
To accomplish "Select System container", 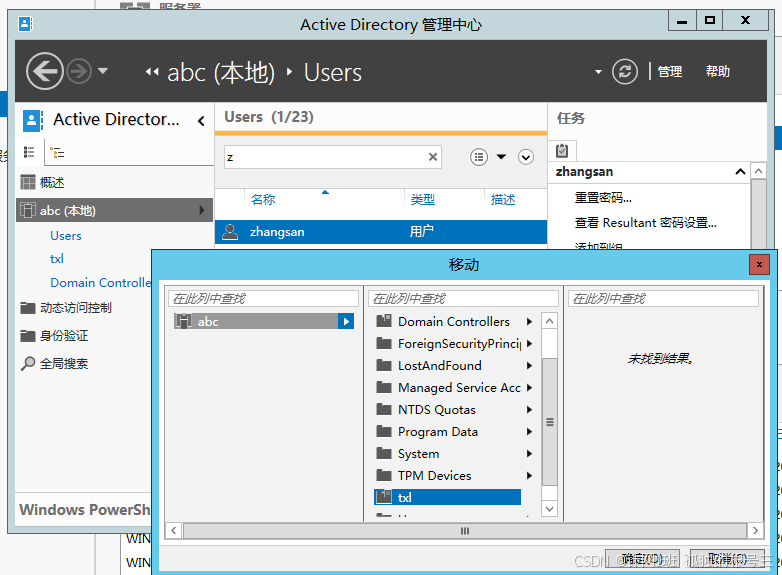I will 418,453.
